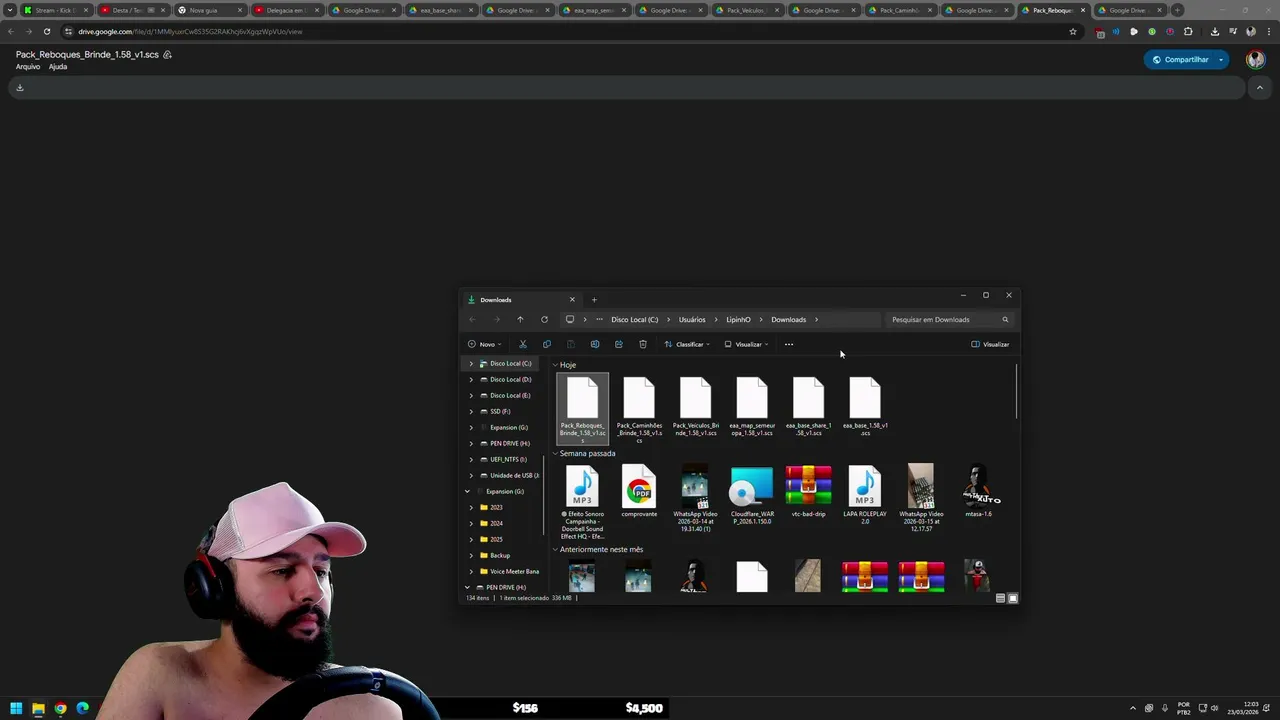Open Chrome downloads icon in browser toolbar
The width and height of the screenshot is (1280, 720).
click(x=1214, y=31)
